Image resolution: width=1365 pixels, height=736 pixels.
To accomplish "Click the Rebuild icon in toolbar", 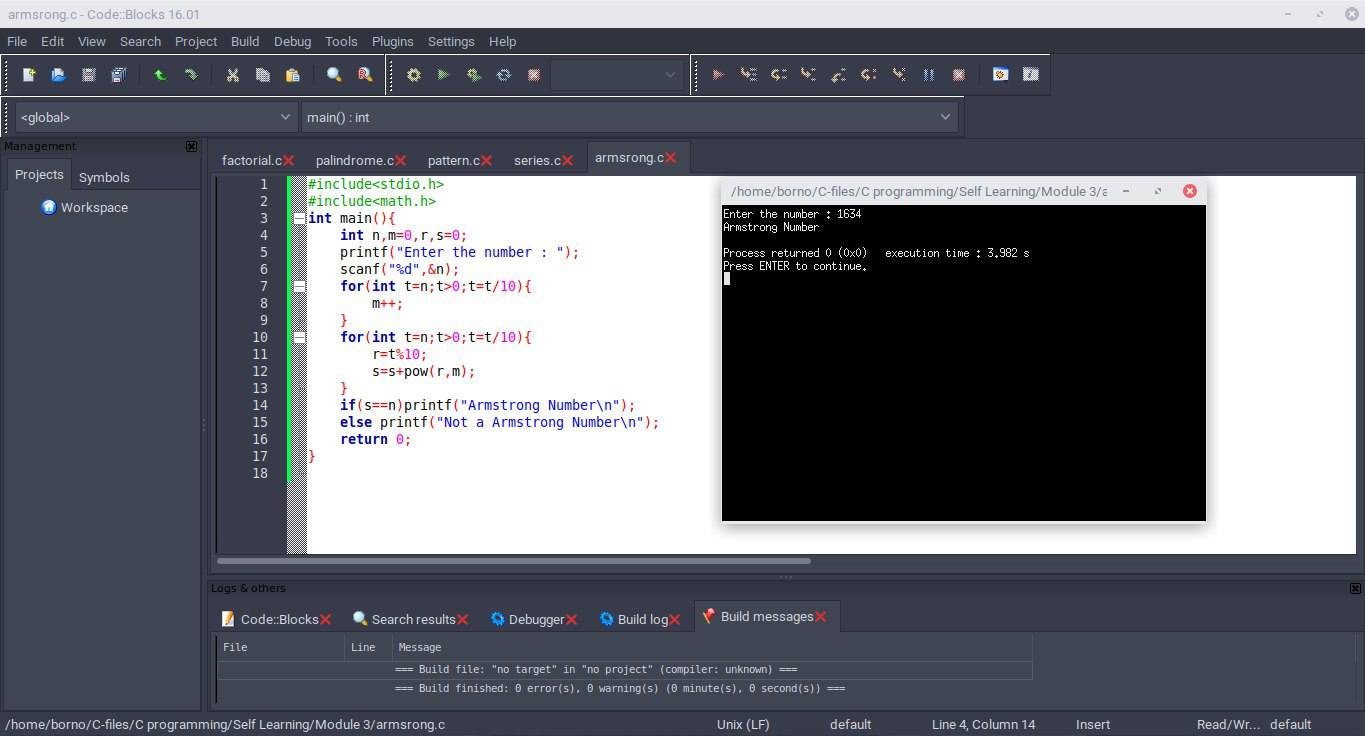I will pyautogui.click(x=503, y=75).
